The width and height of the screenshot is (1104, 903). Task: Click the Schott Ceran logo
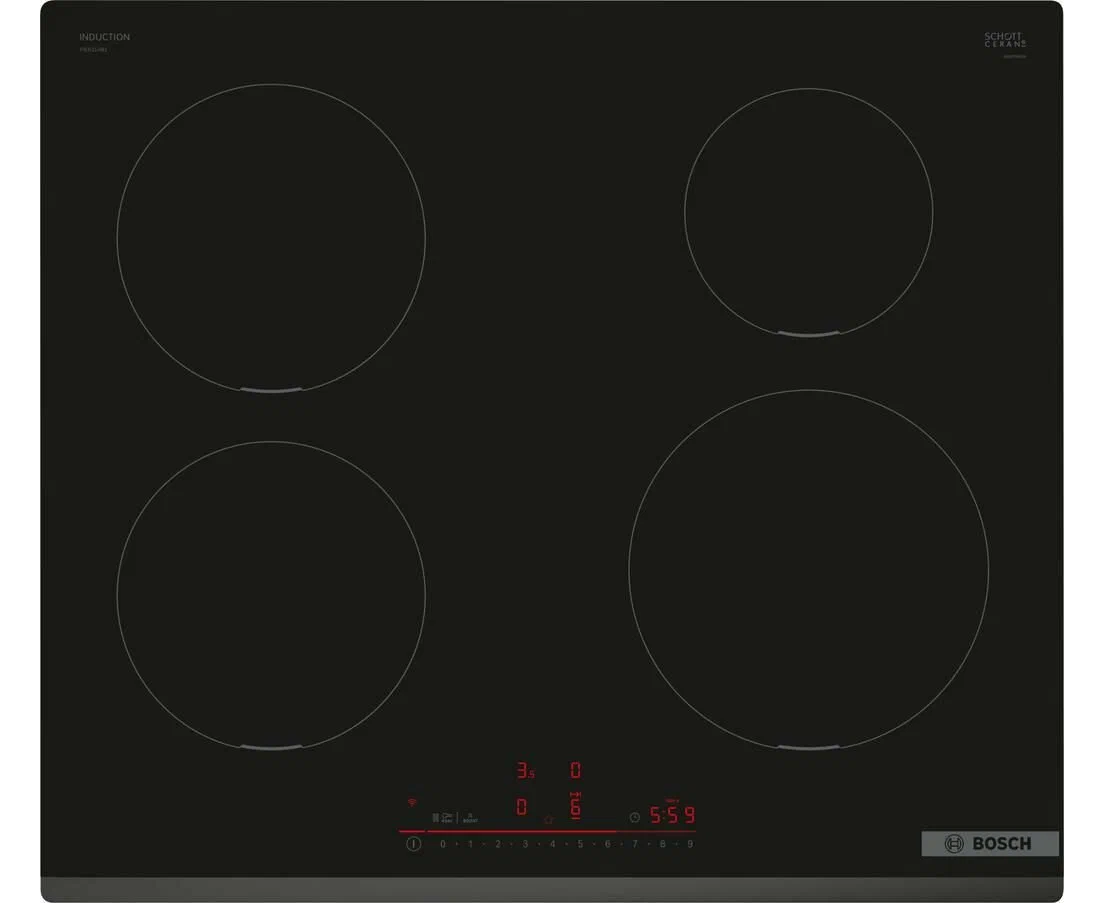pyautogui.click(x=1004, y=41)
